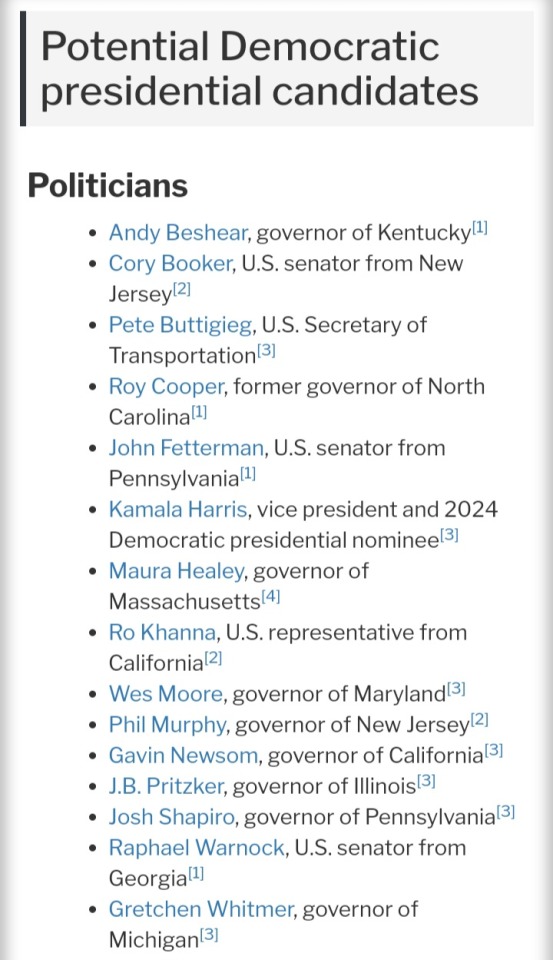
Task: Open footnote 3 after Transportation
Action: [x=266, y=350]
